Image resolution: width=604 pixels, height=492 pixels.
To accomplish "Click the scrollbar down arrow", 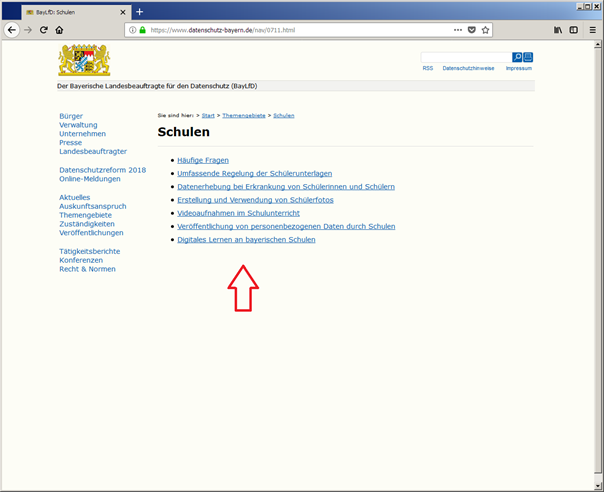I will [597, 485].
